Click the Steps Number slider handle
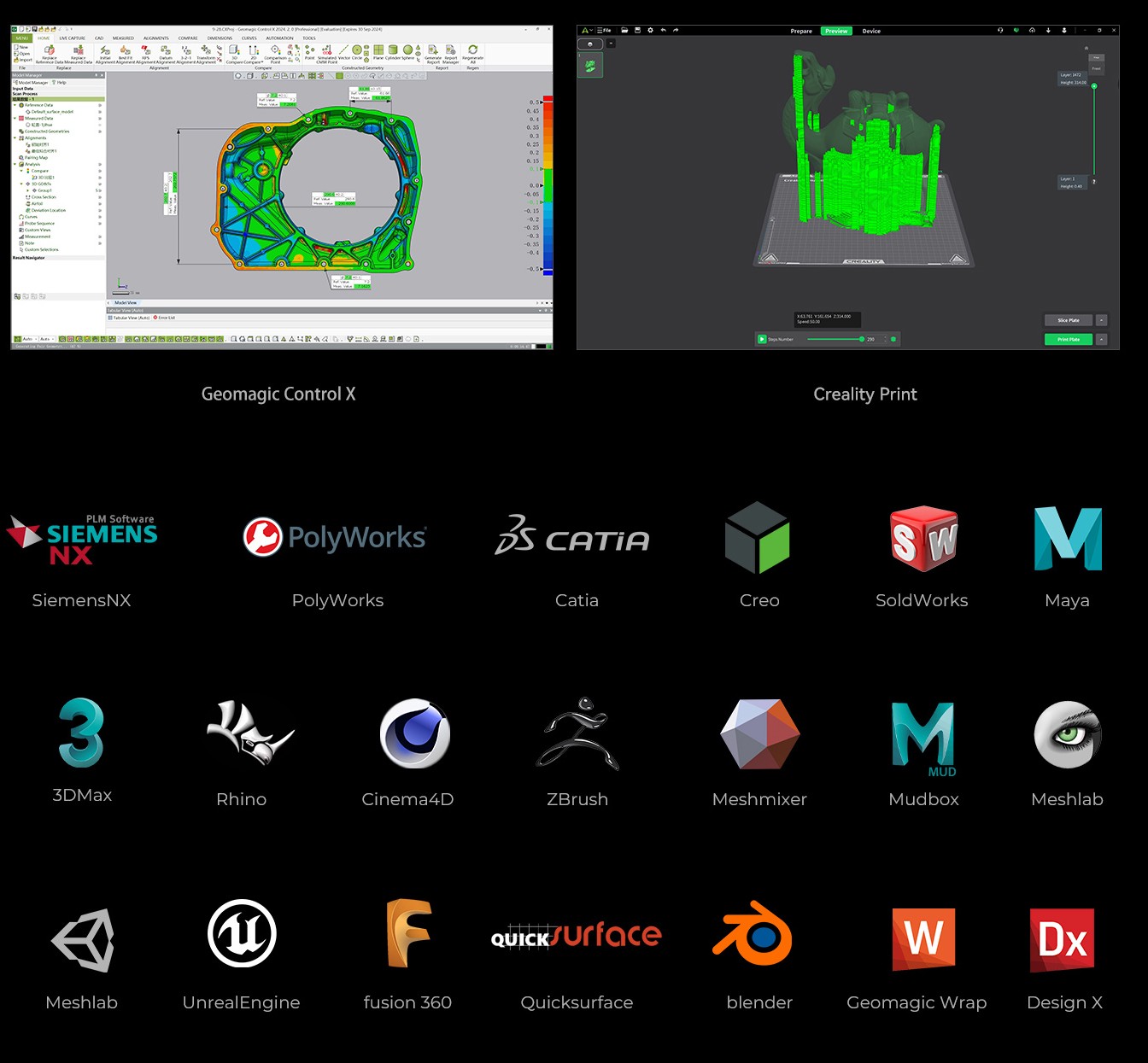Screen dimensions: 1148x1063 pyautogui.click(x=861, y=339)
